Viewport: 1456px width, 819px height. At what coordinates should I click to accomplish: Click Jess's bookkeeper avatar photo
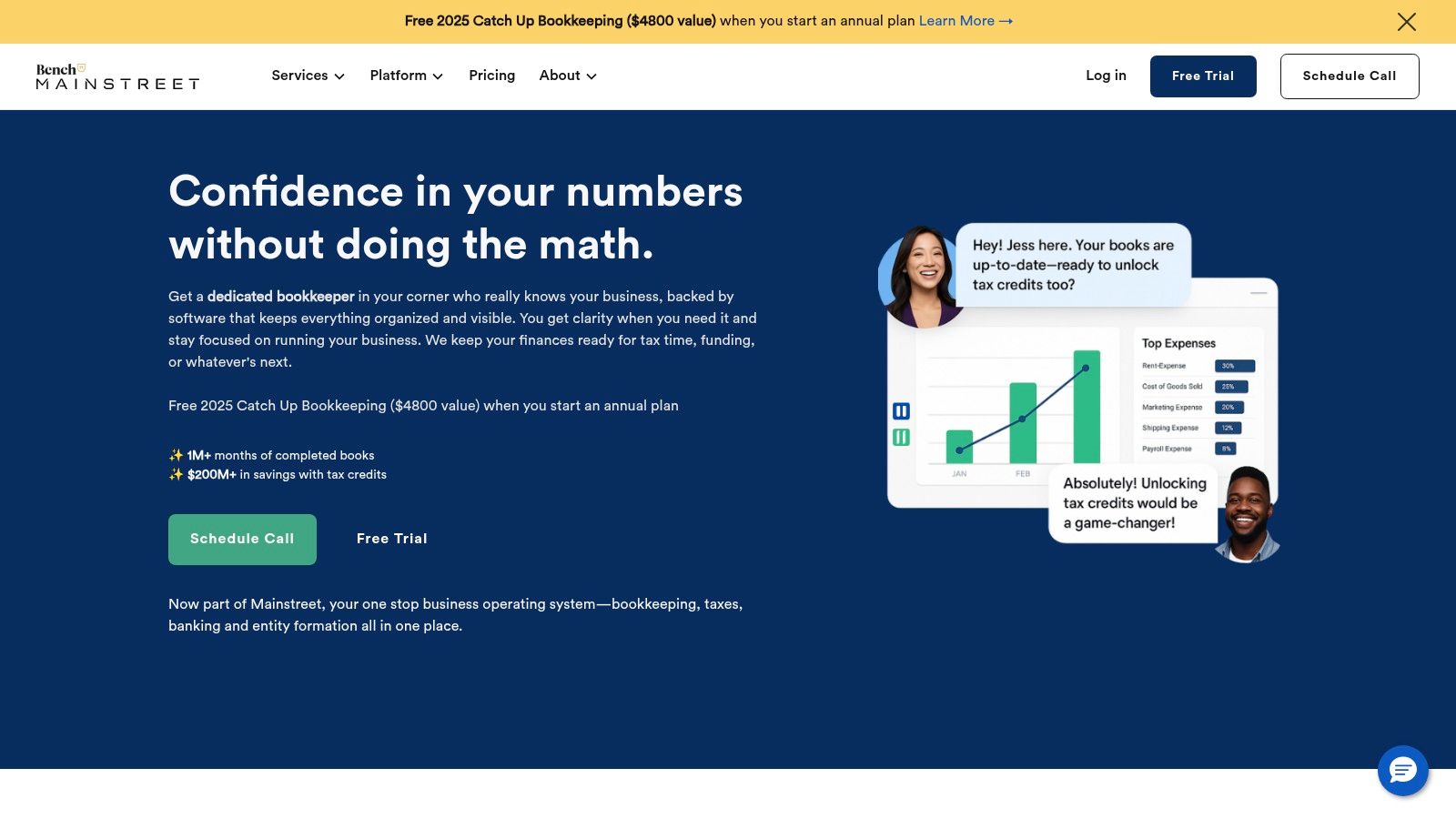pyautogui.click(x=920, y=278)
